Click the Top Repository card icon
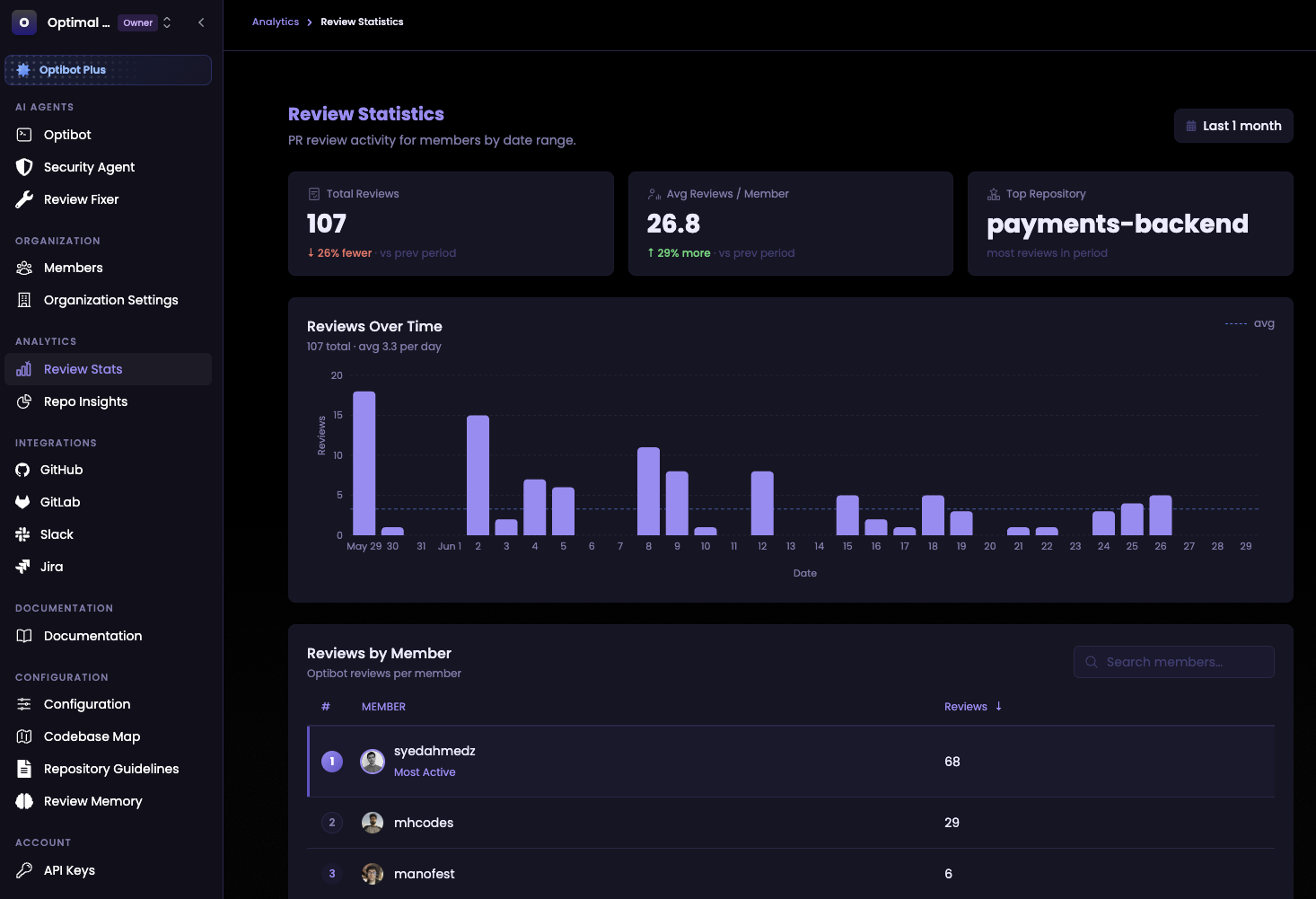Image resolution: width=1316 pixels, height=899 pixels. [994, 194]
